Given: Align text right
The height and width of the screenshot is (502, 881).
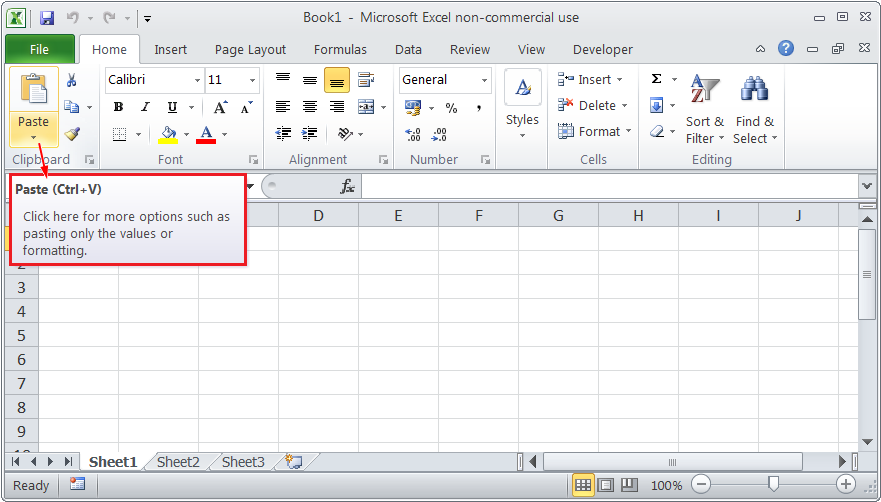Looking at the screenshot, I should point(337,106).
